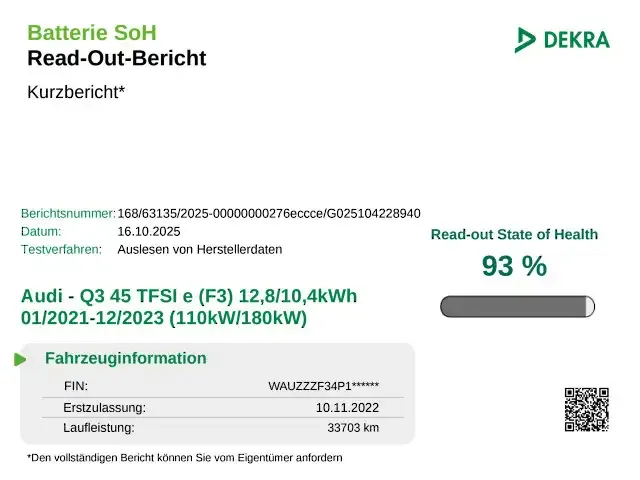Click the Batterie SoH title

tap(92, 33)
